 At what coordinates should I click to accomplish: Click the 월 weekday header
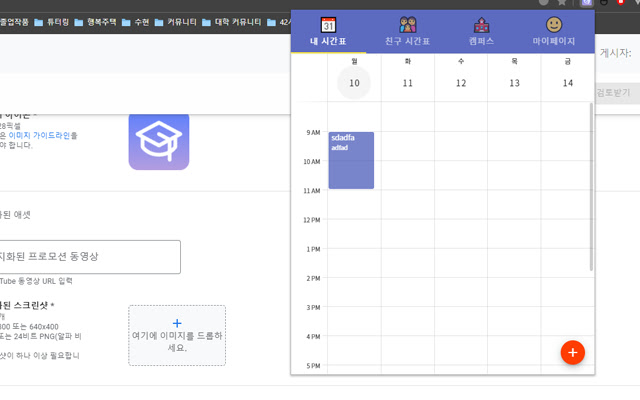(354, 61)
